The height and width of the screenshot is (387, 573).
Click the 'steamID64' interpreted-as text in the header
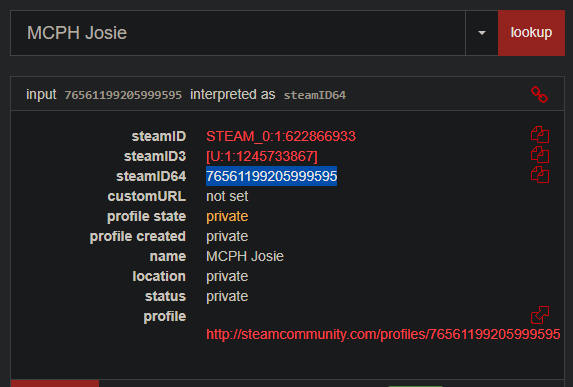point(315,95)
